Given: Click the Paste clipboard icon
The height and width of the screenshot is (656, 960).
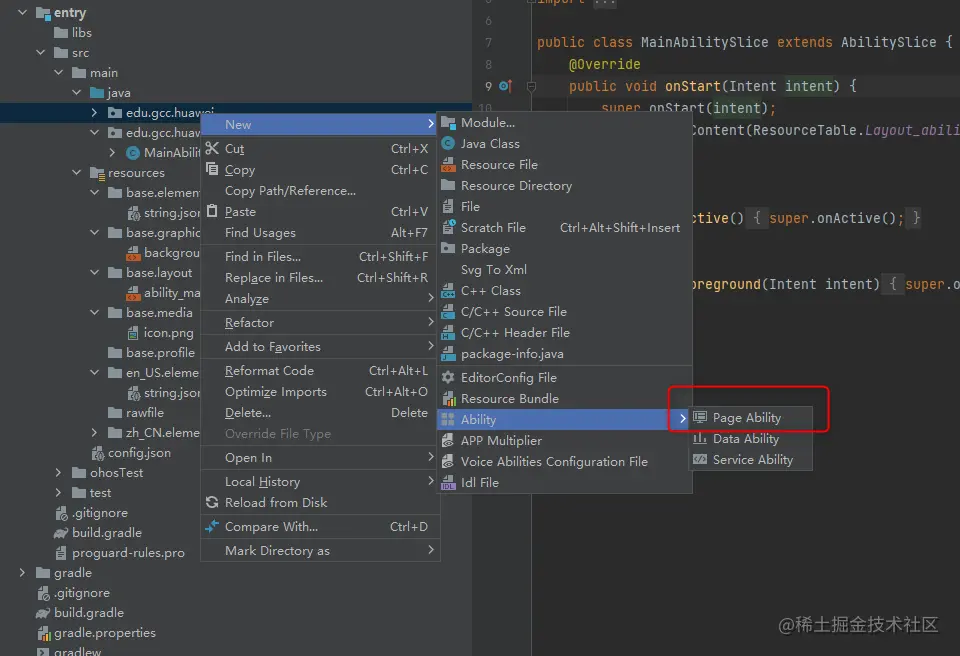Looking at the screenshot, I should pos(212,211).
